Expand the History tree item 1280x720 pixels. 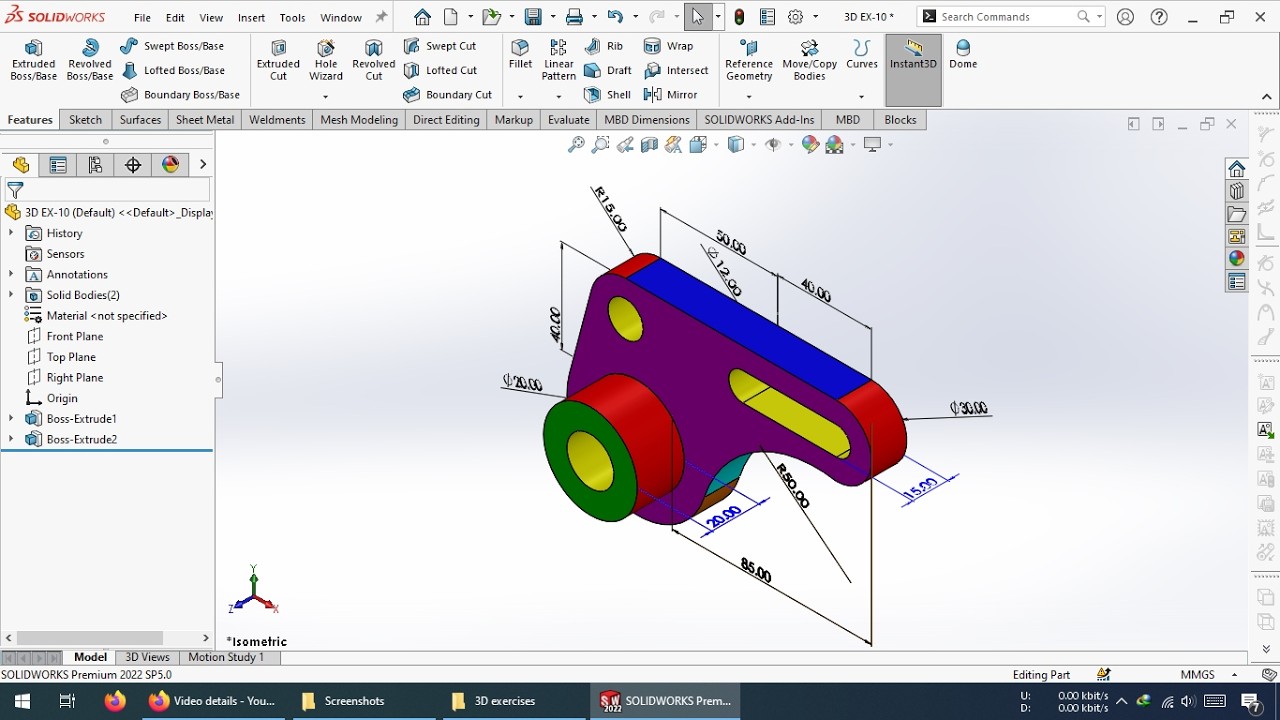pos(11,233)
